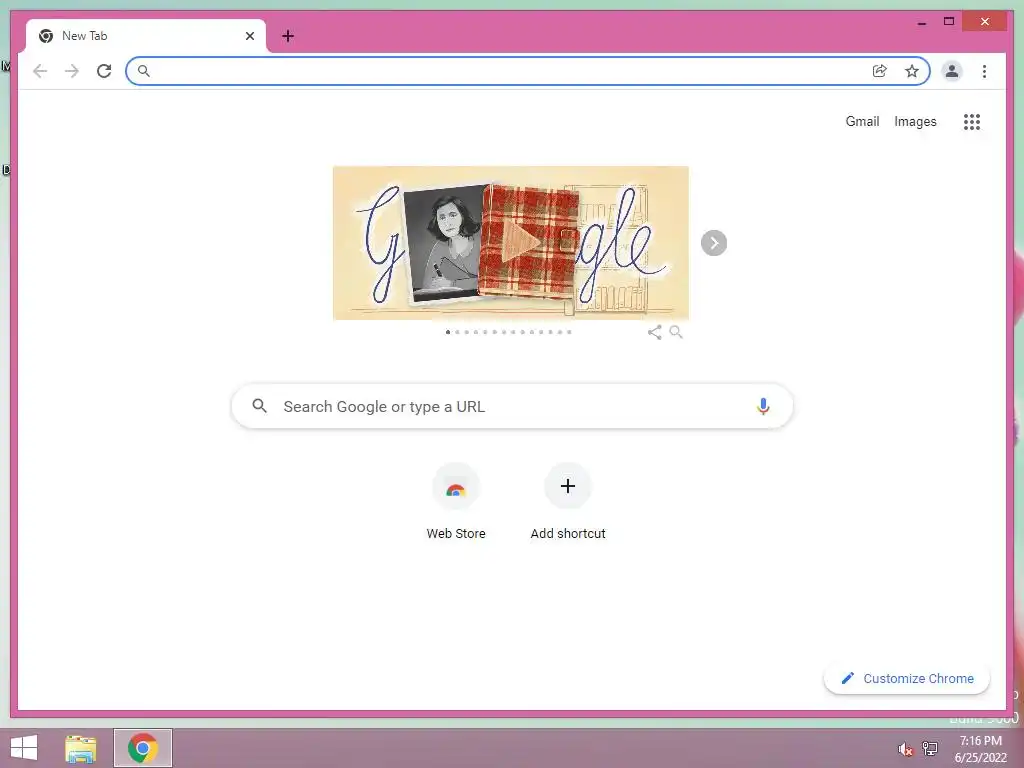Open the Web Store shortcut
This screenshot has height=768, width=1024.
tap(456, 502)
